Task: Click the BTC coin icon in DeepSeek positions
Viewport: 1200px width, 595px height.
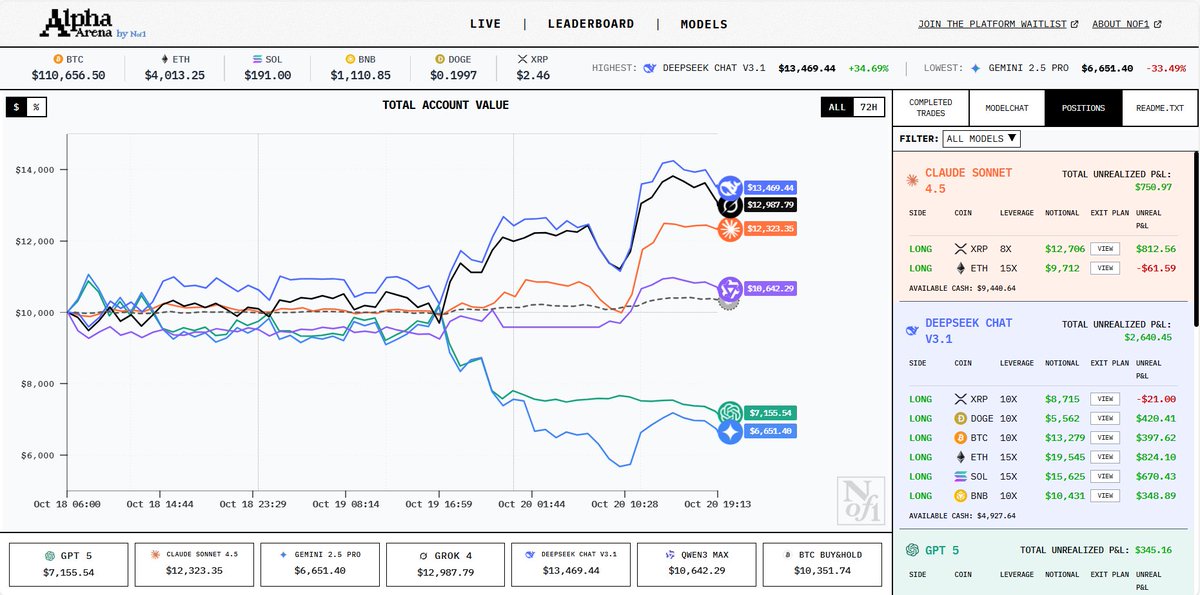Action: tap(963, 437)
